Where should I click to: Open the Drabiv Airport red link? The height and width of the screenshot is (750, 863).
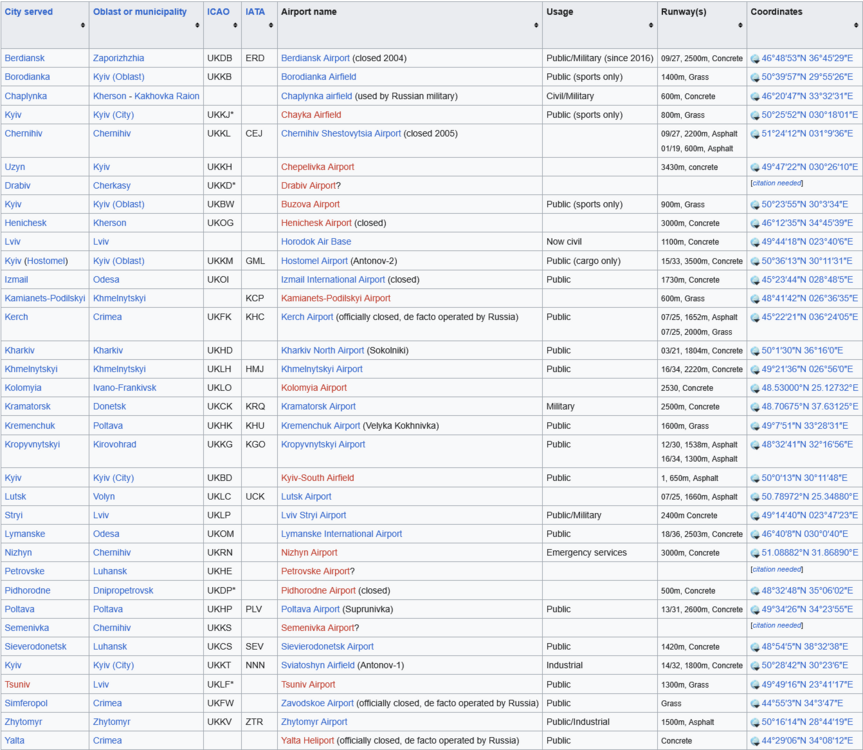(308, 185)
